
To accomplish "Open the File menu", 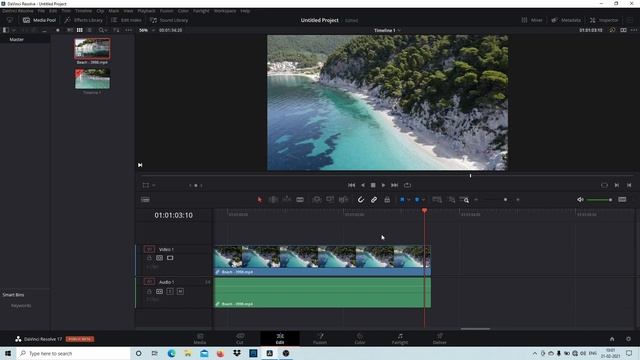I will 41,11.
